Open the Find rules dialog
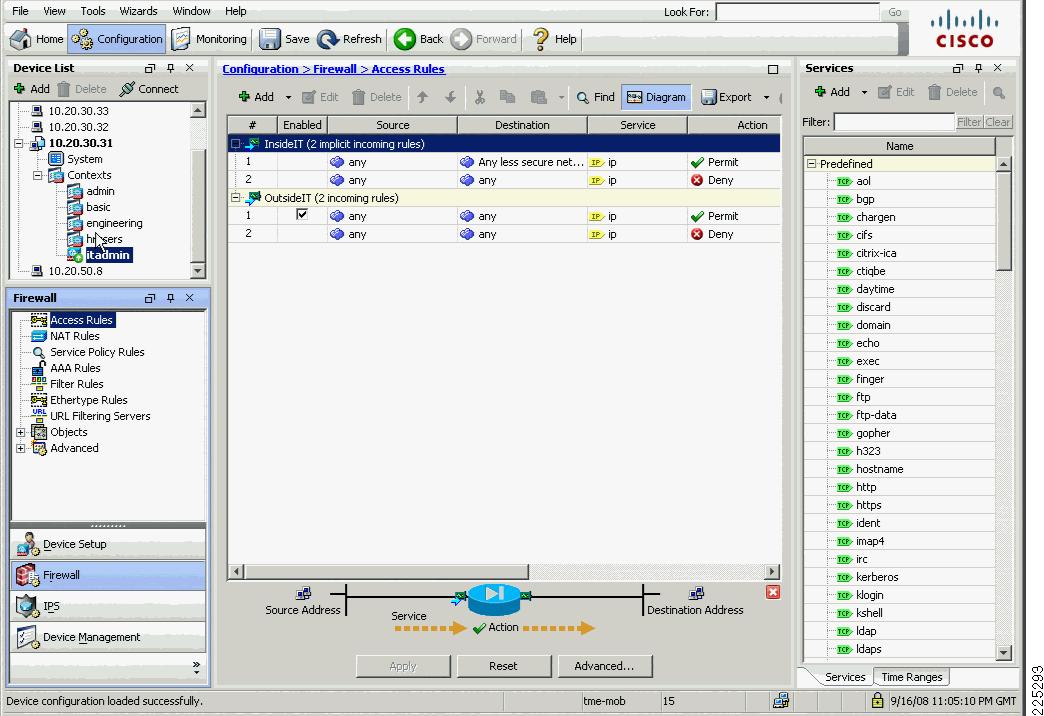This screenshot has height=716, width=1044. pyautogui.click(x=594, y=97)
